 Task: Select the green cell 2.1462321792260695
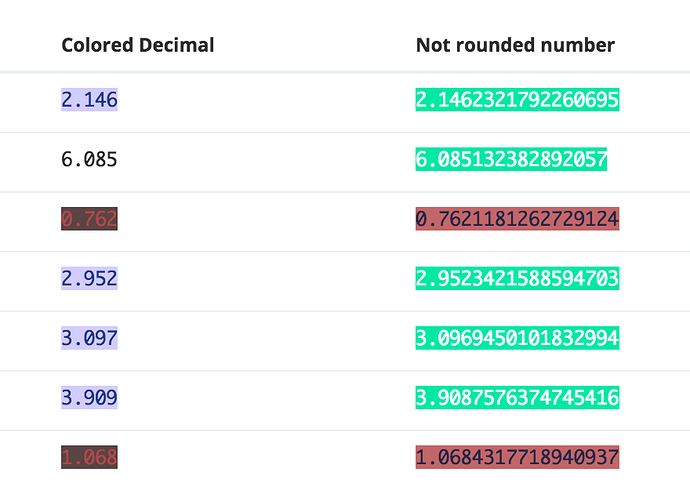tap(517, 99)
